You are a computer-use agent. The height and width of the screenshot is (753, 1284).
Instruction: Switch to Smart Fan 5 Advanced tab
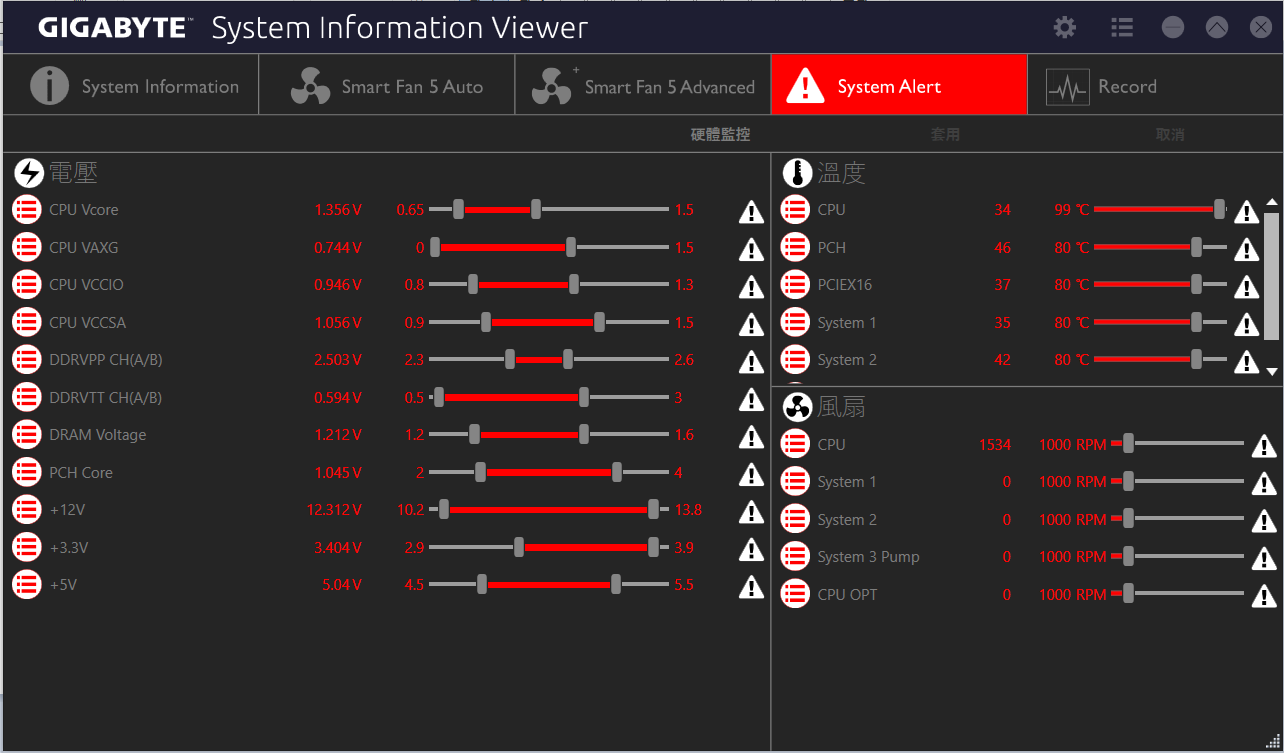pyautogui.click(x=643, y=86)
